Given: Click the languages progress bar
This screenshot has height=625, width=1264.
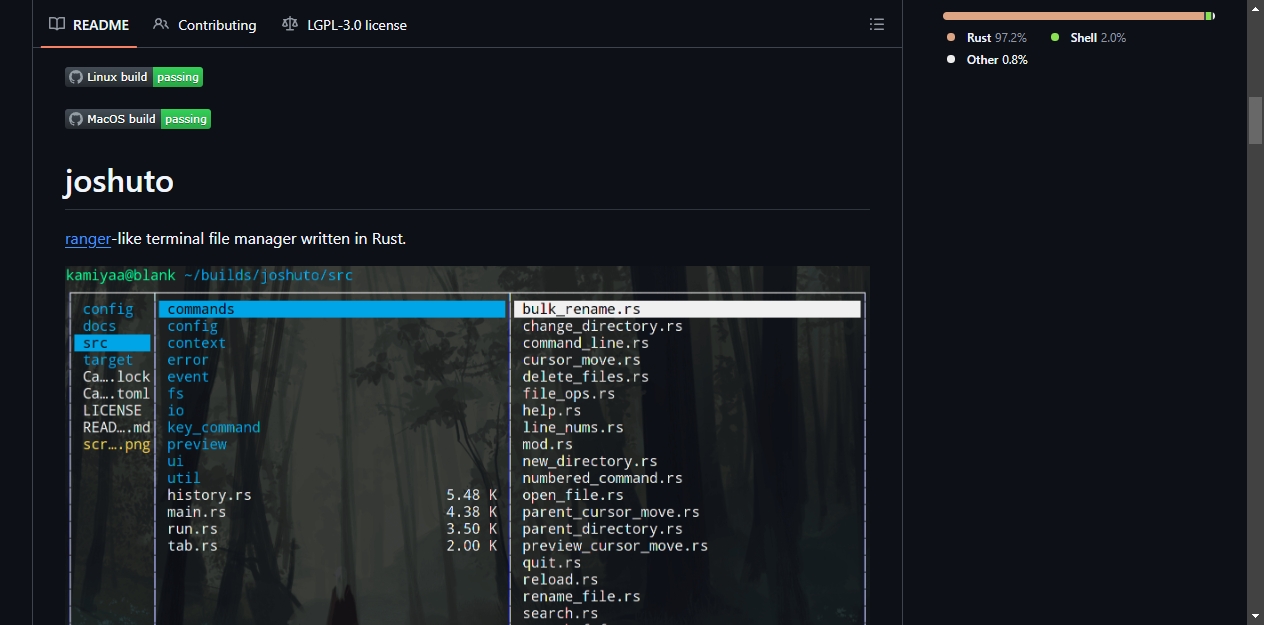Looking at the screenshot, I should 1079,16.
